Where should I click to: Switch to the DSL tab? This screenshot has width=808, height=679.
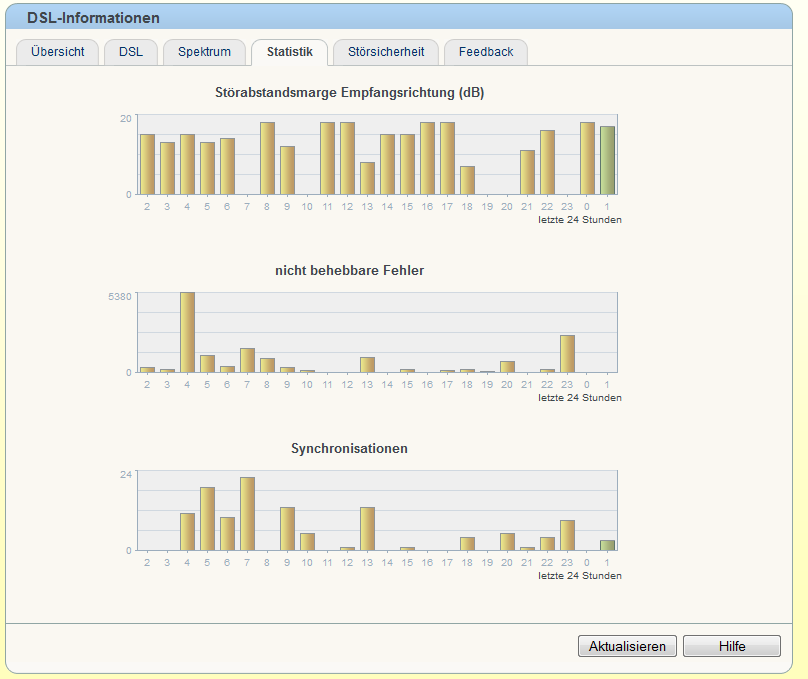131,52
